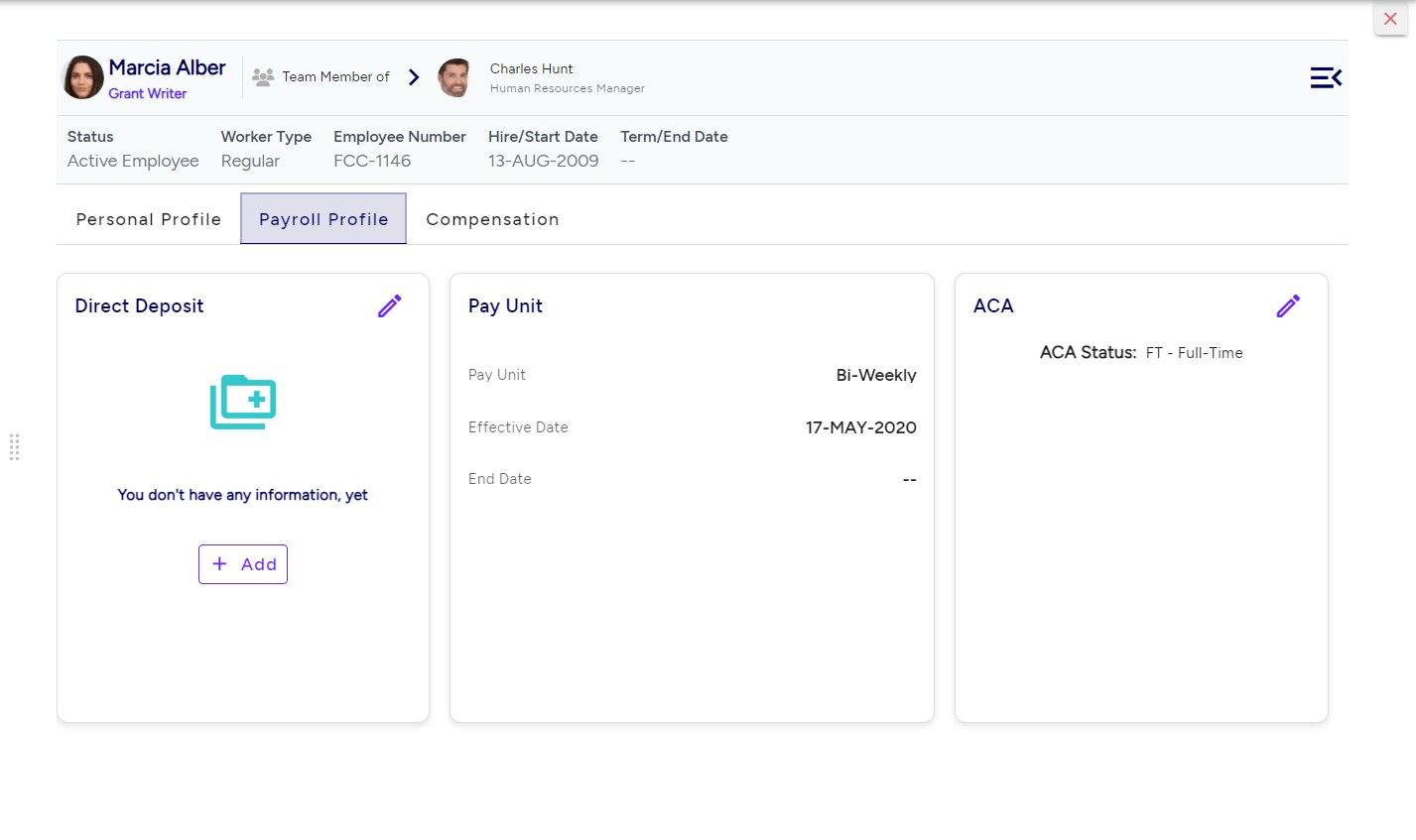
Task: Click the Marcia Alber name heading
Action: (x=167, y=67)
